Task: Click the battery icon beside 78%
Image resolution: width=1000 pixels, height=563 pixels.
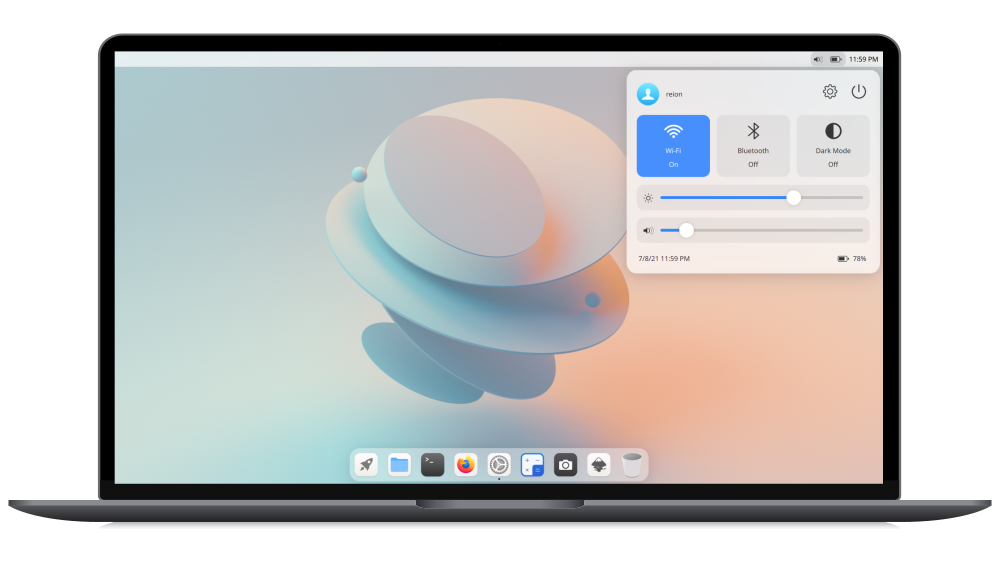Action: (x=842, y=259)
